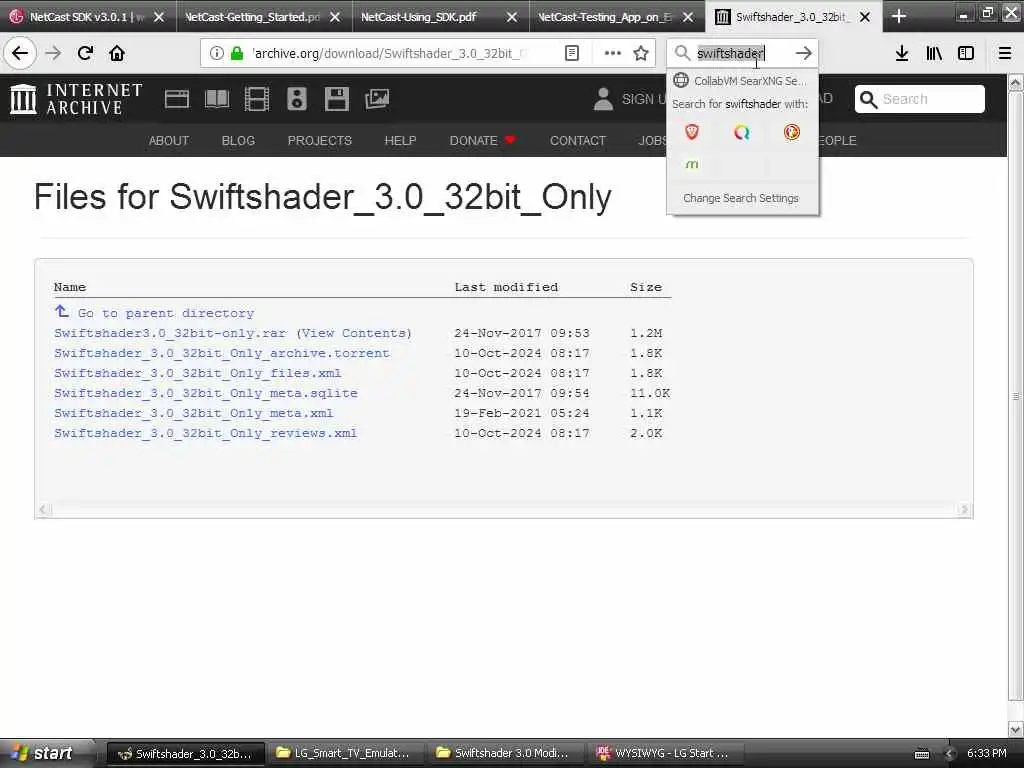Open Swiftshader_3.0_32bit_Only_reviews.xml
This screenshot has height=768, width=1024.
click(x=205, y=433)
